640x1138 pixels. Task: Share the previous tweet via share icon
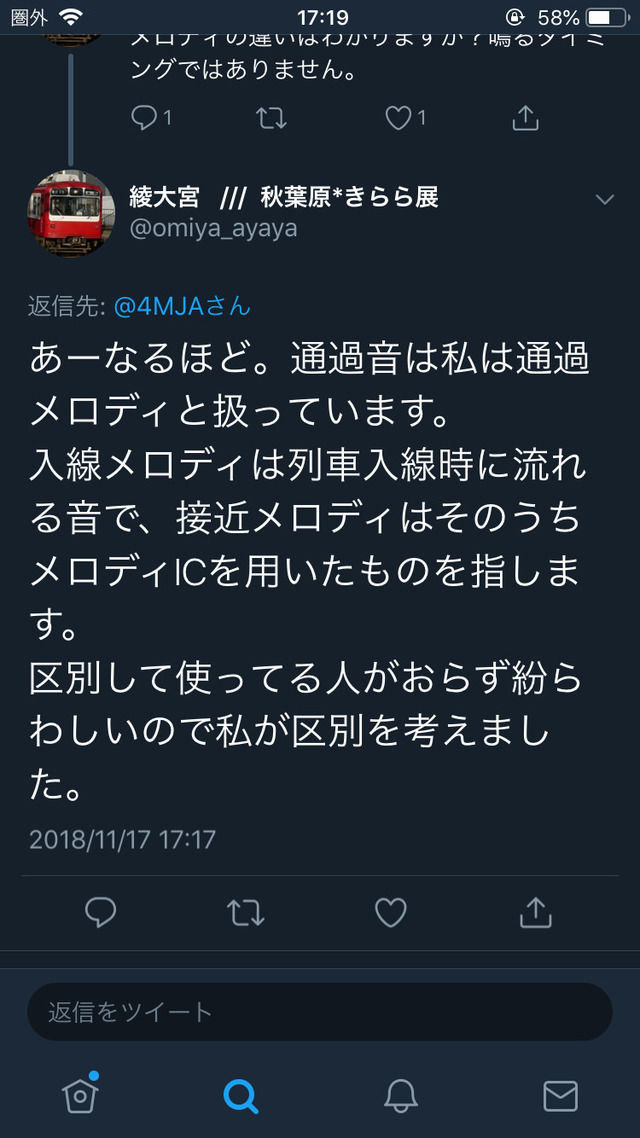click(525, 117)
